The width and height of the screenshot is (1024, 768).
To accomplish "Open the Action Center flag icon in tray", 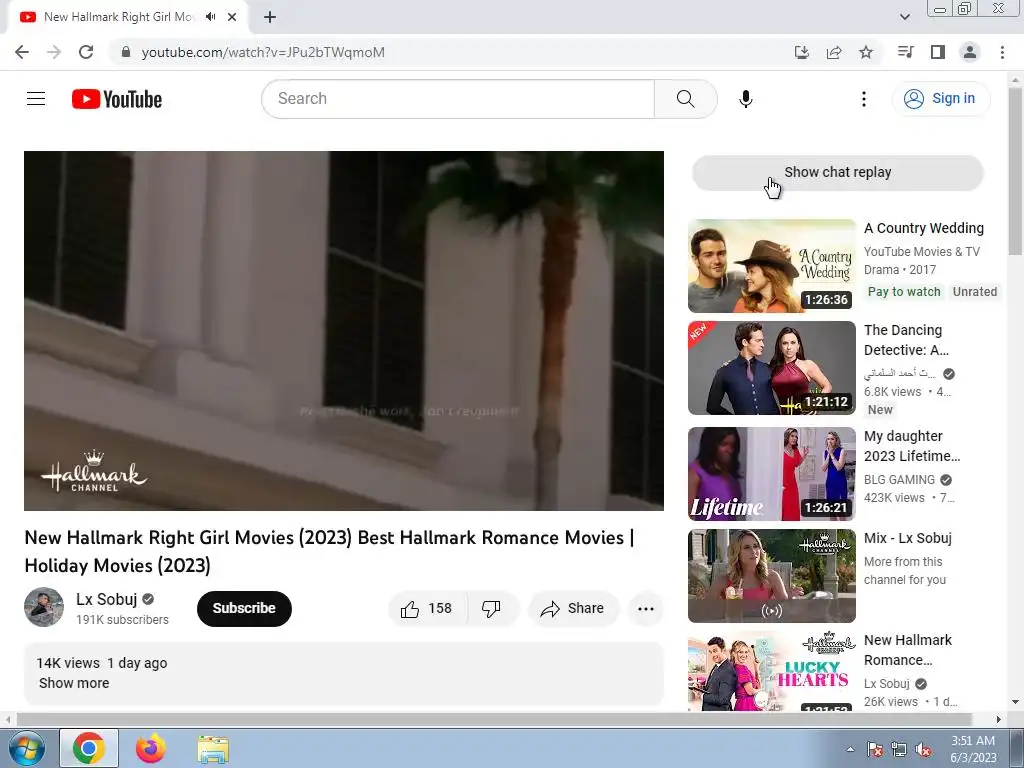I will [x=875, y=749].
